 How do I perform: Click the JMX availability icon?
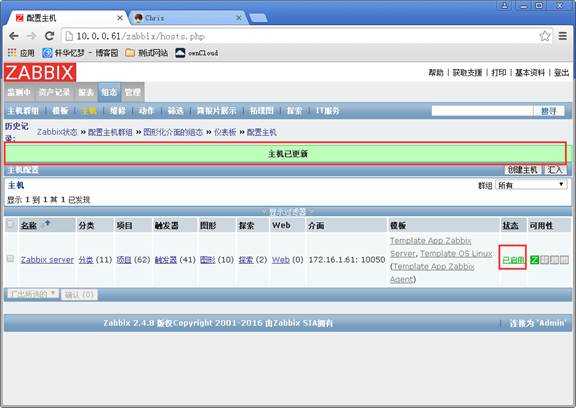pos(554,260)
